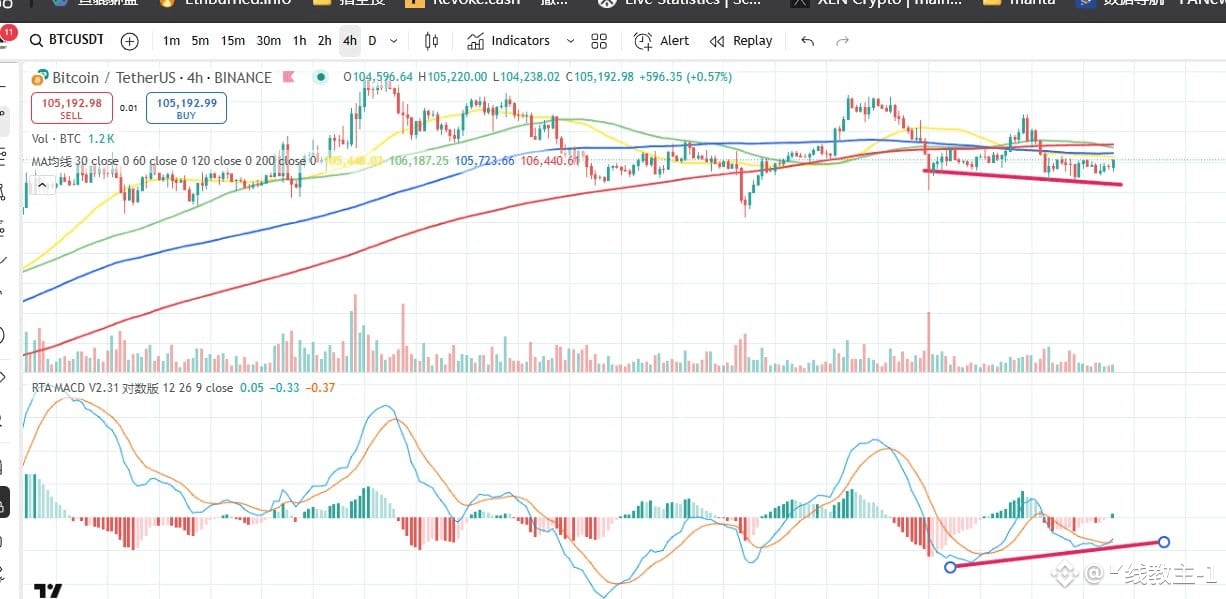Open the Indicators menu

508,41
